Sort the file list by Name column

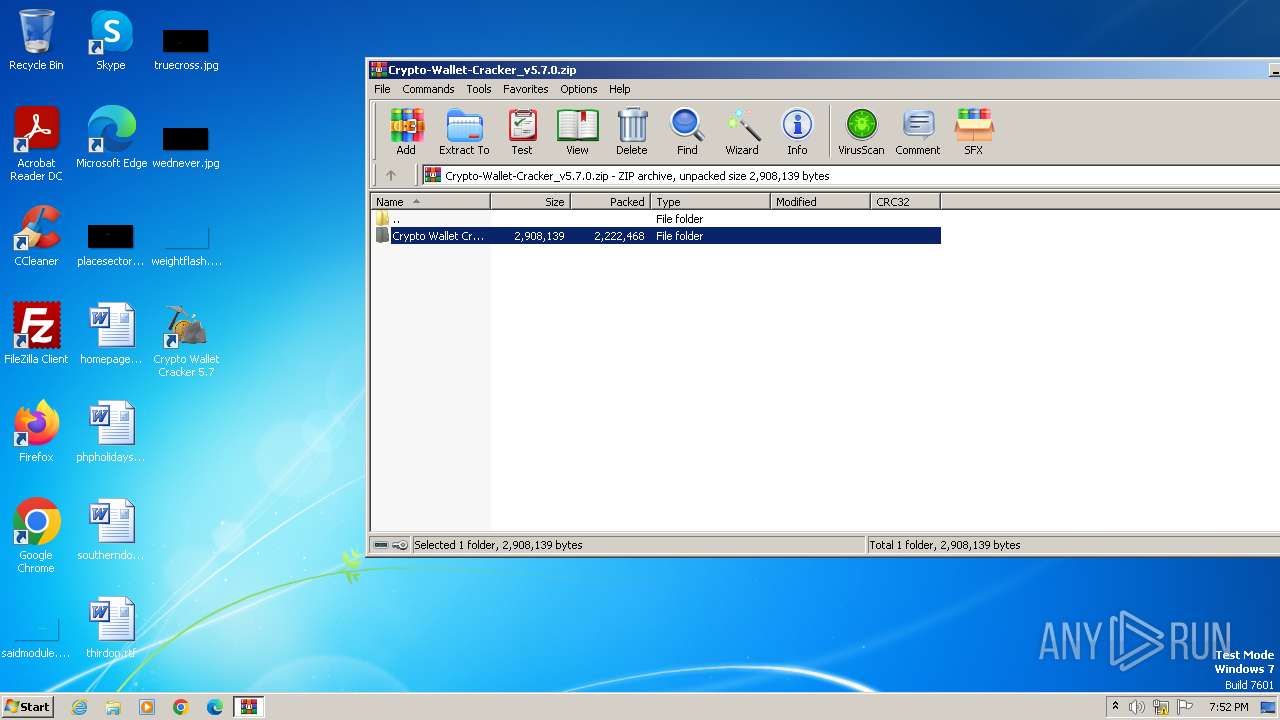point(431,202)
